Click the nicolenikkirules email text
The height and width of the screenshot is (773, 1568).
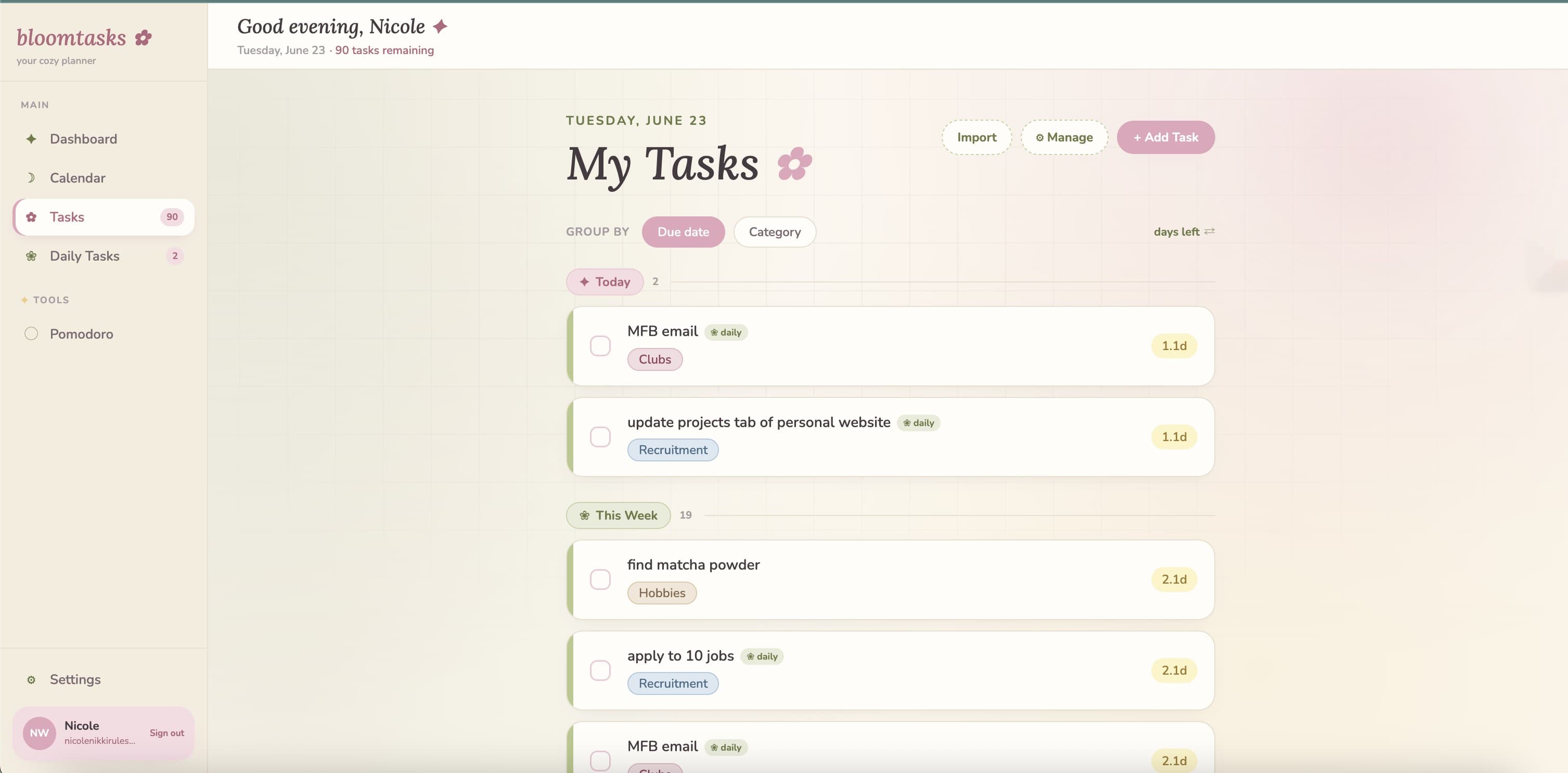click(100, 741)
